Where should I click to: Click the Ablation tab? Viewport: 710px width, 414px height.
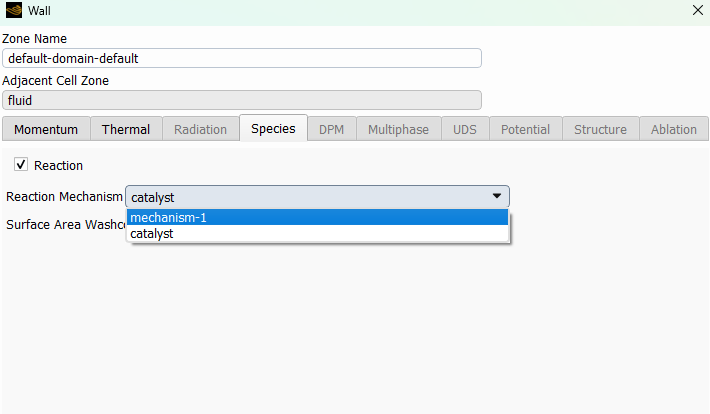[673, 129]
